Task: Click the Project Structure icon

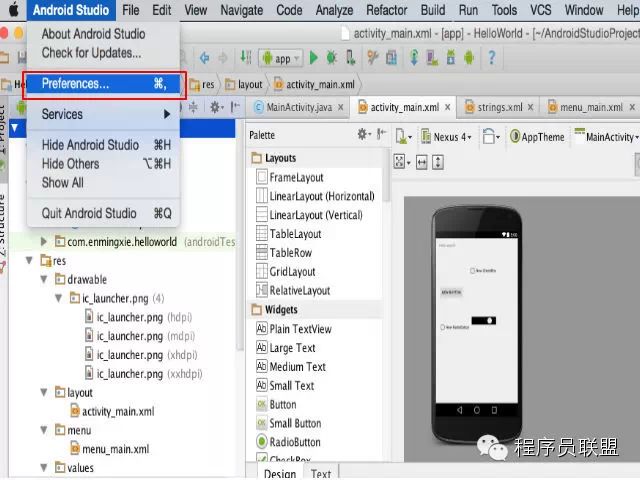Action: 391,58
